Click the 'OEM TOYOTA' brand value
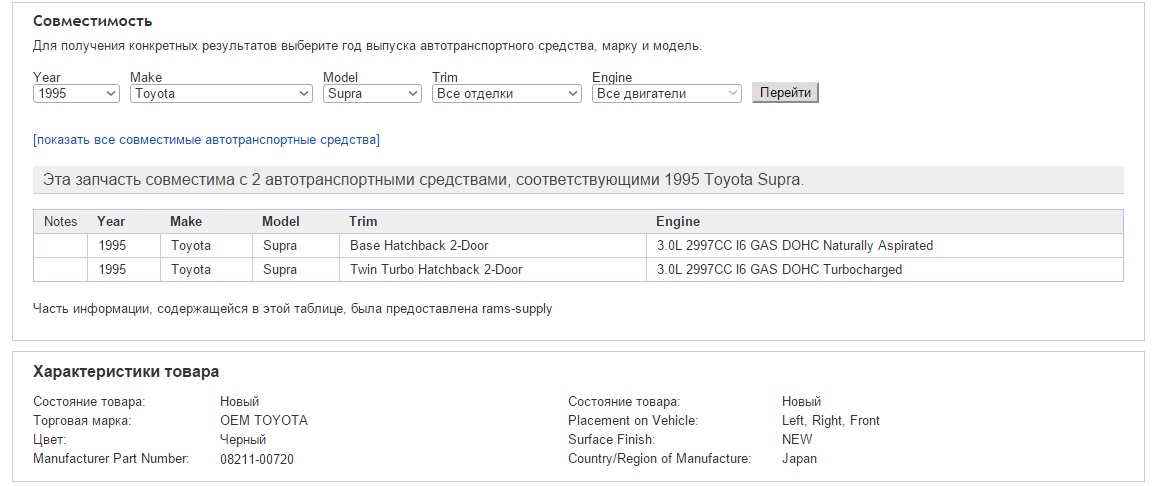 [x=264, y=421]
